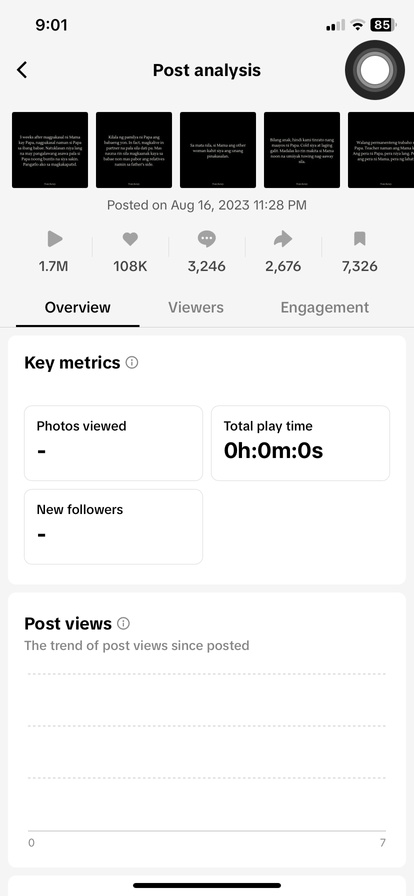Image resolution: width=414 pixels, height=896 pixels.
Task: Open the Post views info icon
Action: 123,623
